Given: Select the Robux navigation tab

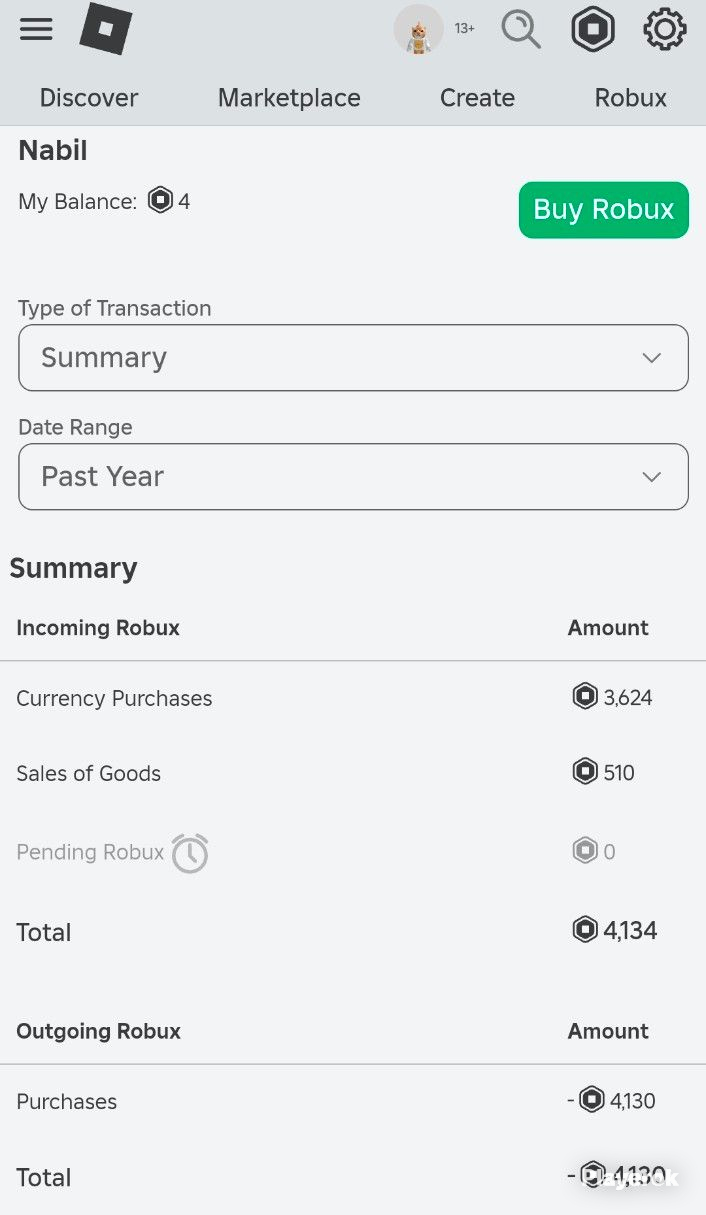Looking at the screenshot, I should coord(630,98).
